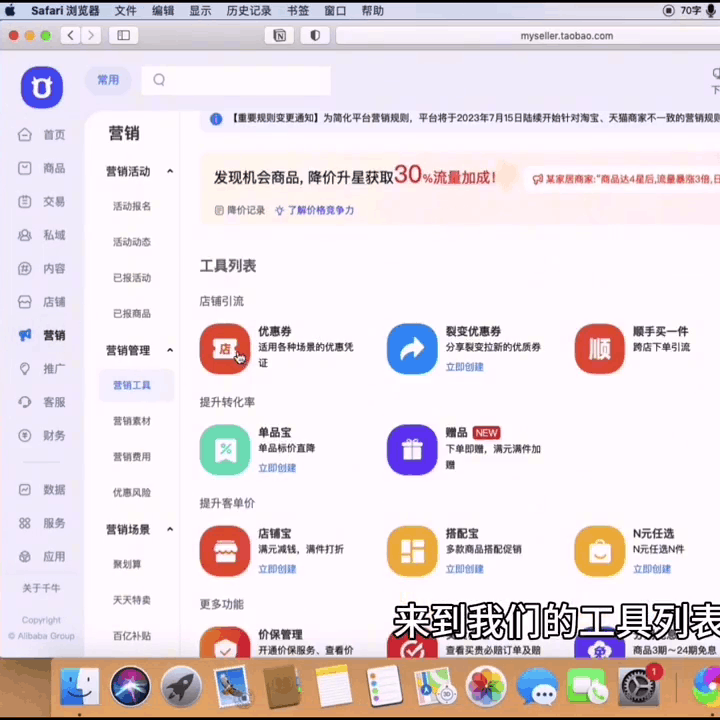Click 立即创建 under N元任选
This screenshot has width=720, height=720.
(x=652, y=569)
